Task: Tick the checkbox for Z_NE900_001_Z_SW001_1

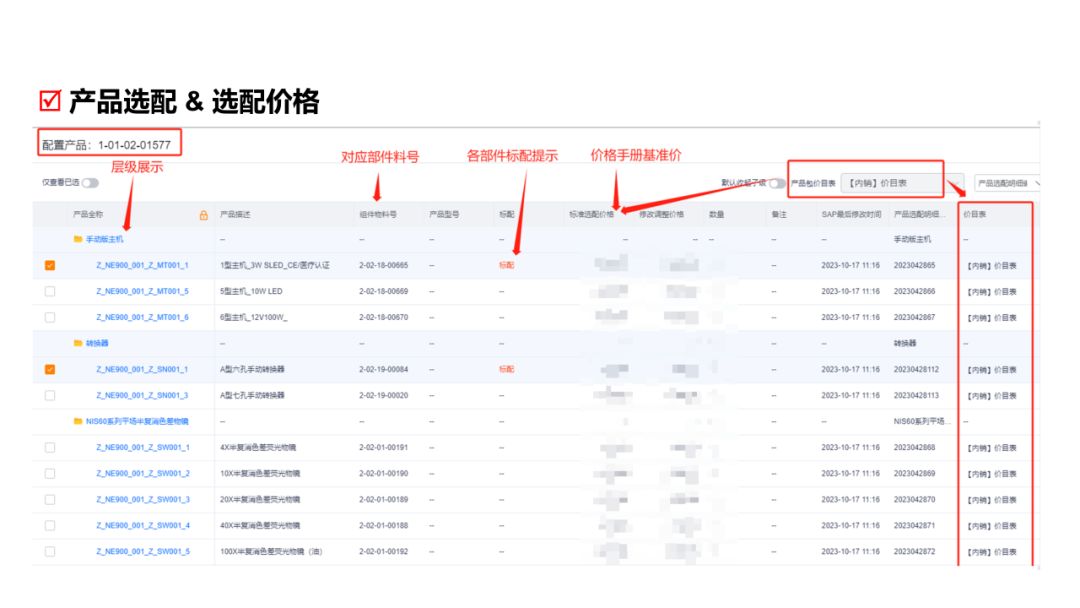Action: point(50,448)
